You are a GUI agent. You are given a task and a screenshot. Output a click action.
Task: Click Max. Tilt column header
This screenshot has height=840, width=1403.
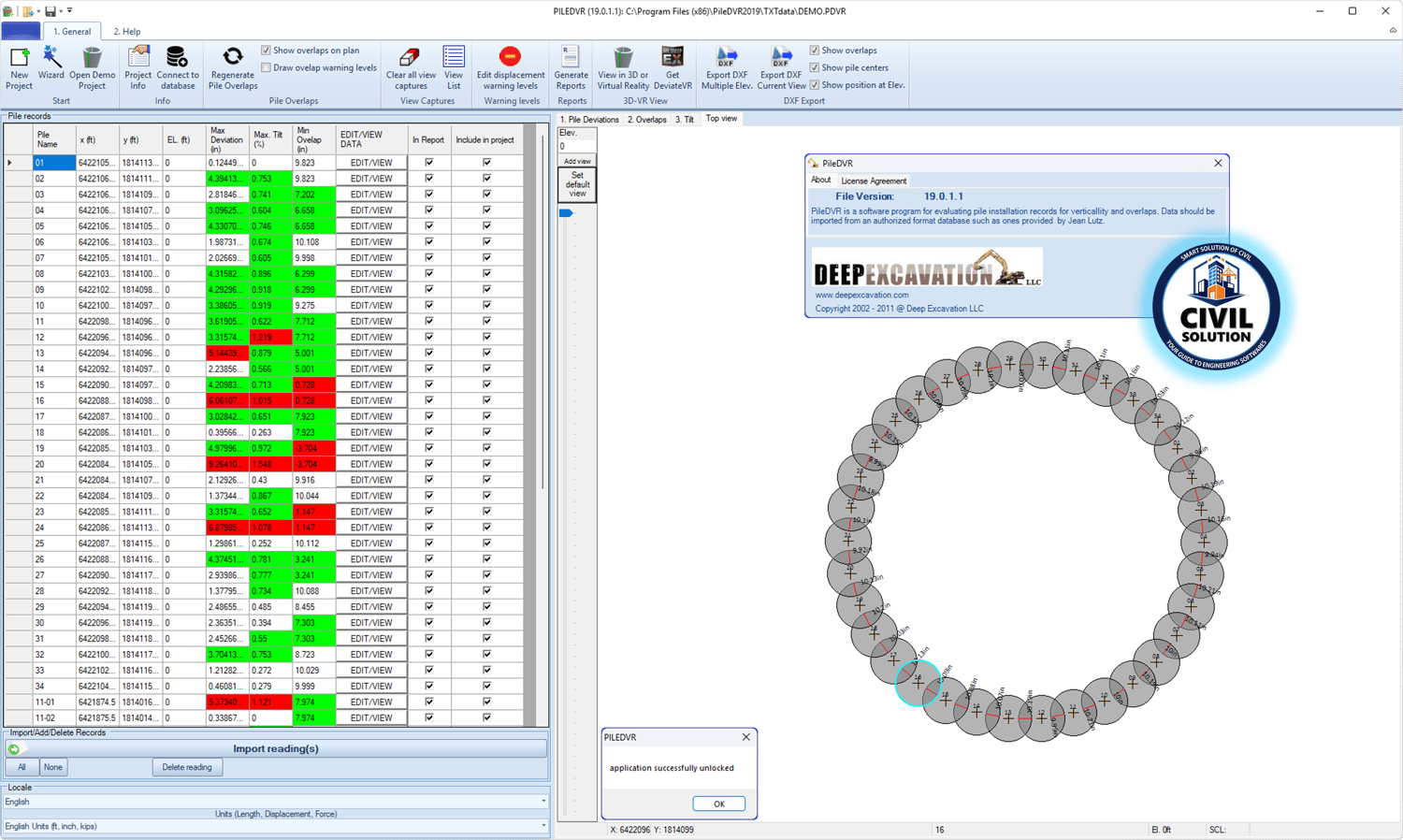tap(270, 139)
